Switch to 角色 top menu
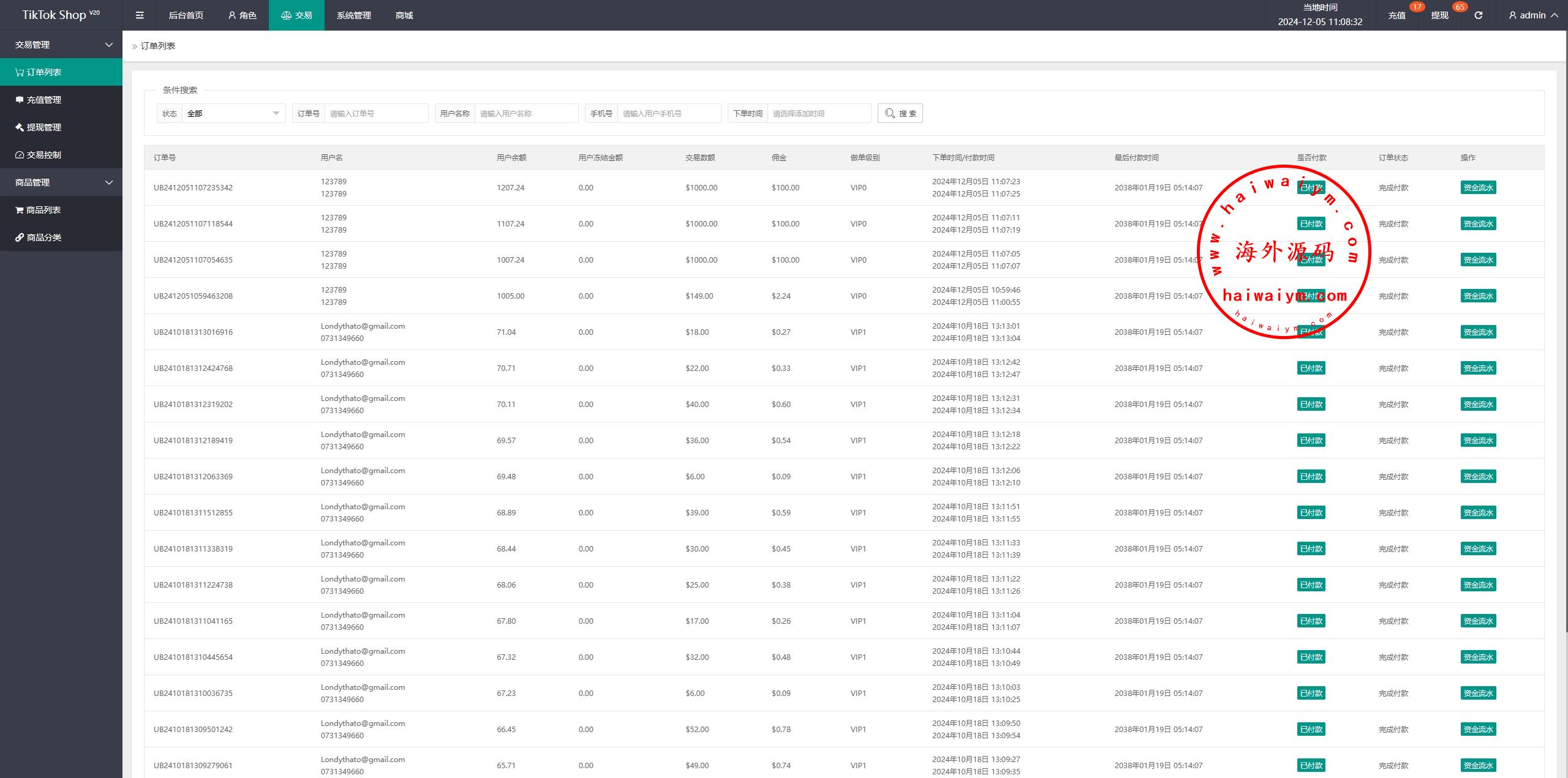The height and width of the screenshot is (778, 1568). pos(242,15)
